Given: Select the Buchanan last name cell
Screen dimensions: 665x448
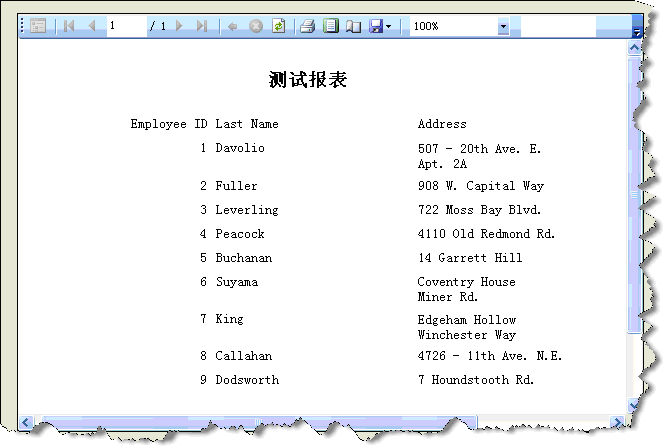Looking at the screenshot, I should [x=244, y=258].
